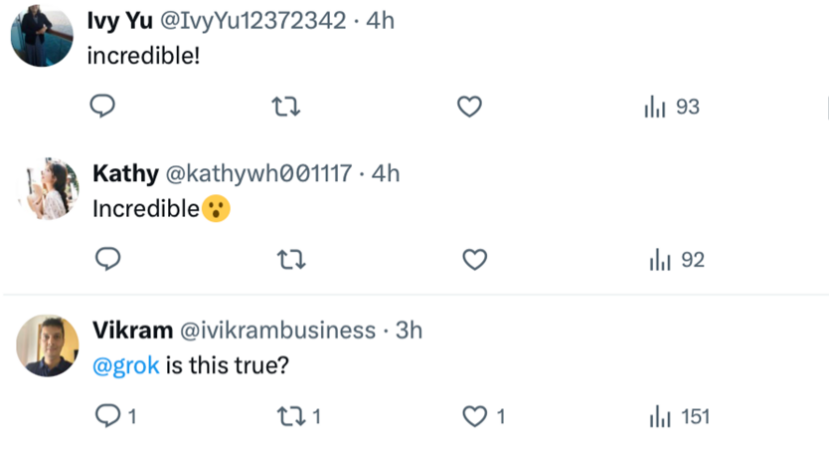Click the @kathywh001117 handle
Screen dimensions: 829x449
point(257,173)
